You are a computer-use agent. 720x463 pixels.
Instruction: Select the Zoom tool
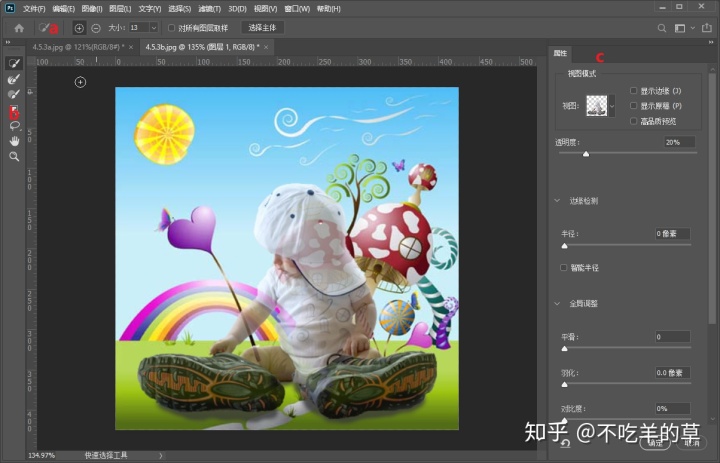coord(14,157)
